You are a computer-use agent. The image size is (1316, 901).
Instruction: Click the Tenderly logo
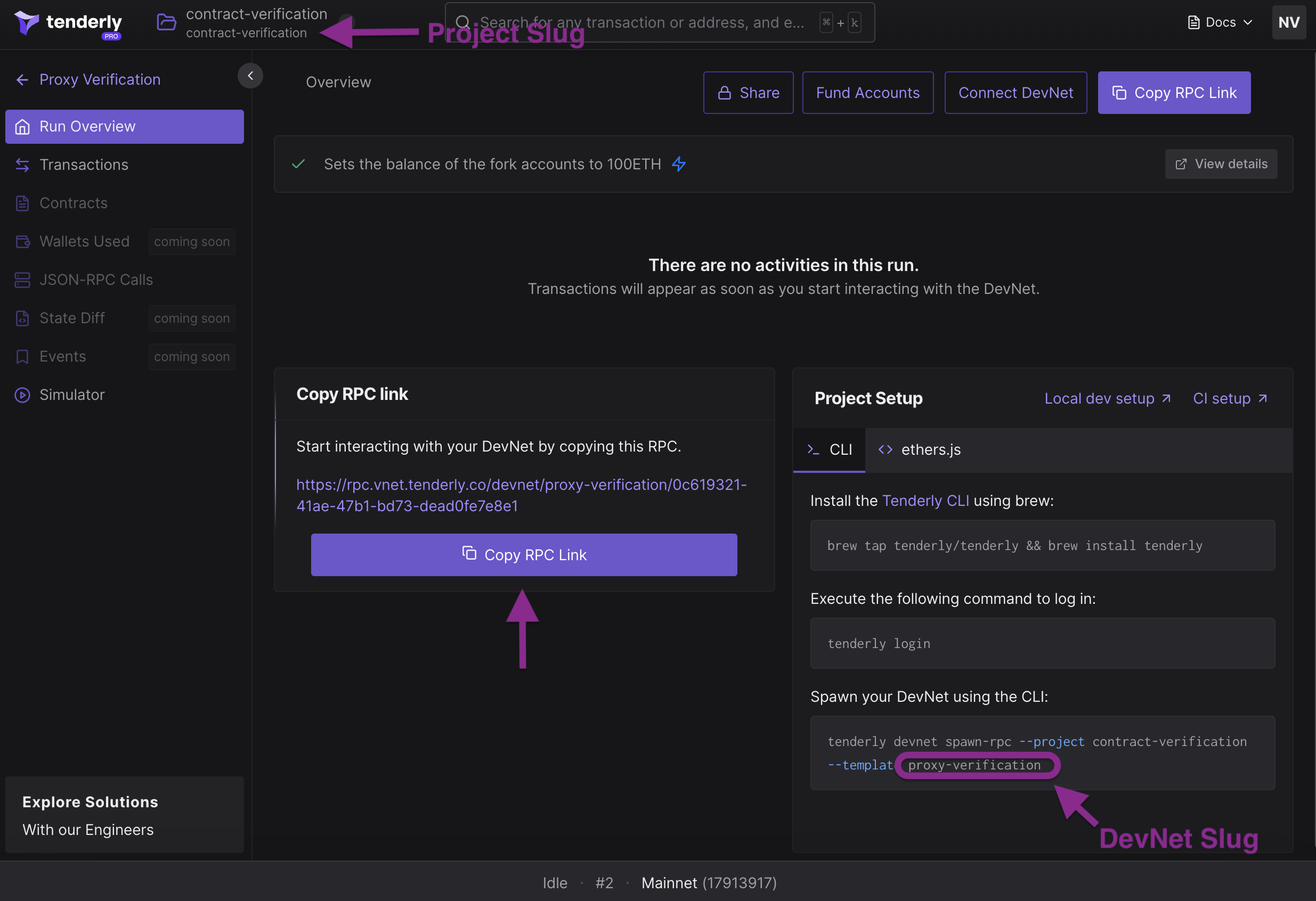click(67, 24)
